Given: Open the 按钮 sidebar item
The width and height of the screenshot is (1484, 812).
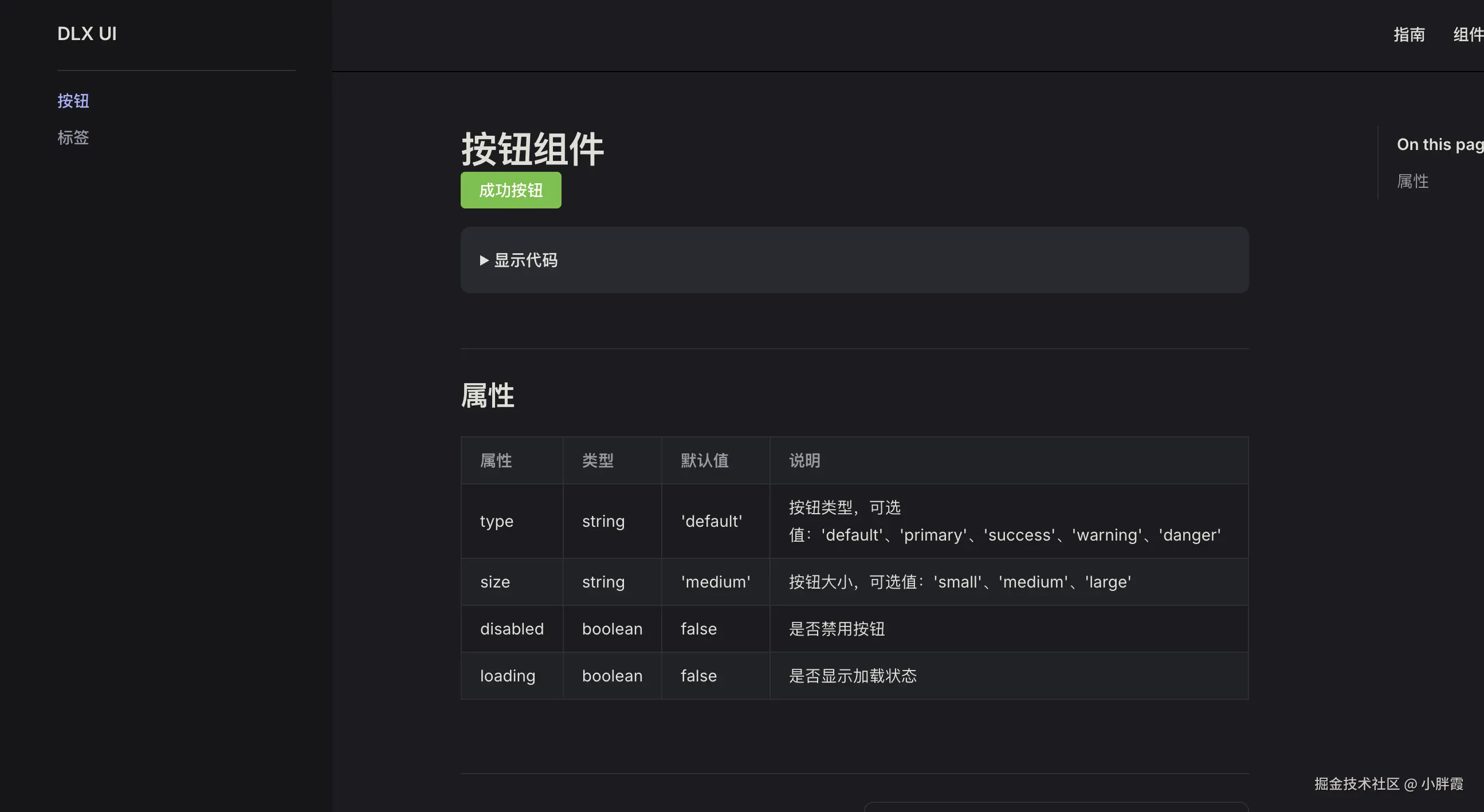Looking at the screenshot, I should (73, 101).
